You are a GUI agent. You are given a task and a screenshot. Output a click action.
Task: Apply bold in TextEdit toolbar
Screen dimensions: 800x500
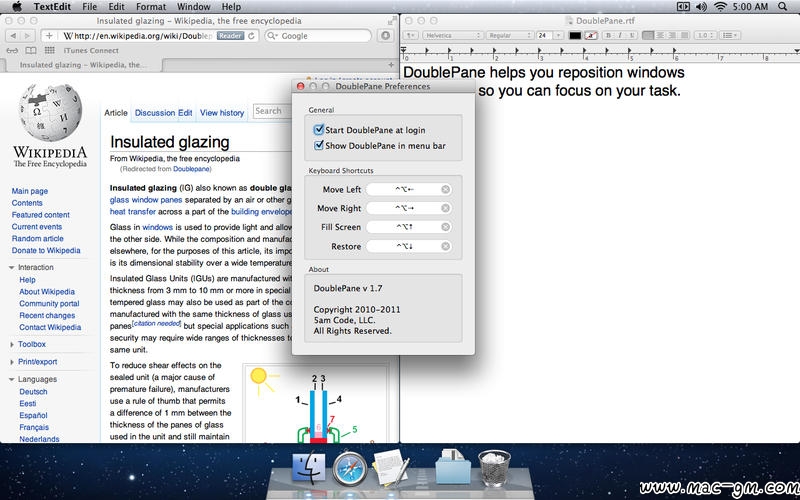click(608, 35)
